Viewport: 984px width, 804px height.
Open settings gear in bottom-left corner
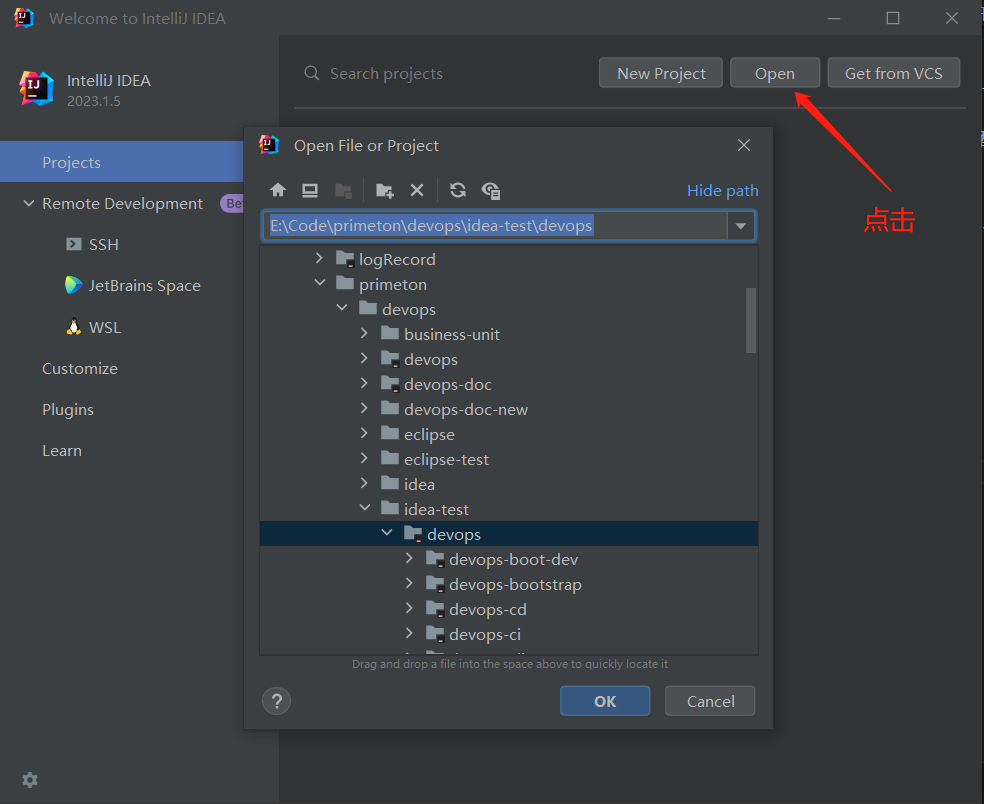pyautogui.click(x=30, y=780)
